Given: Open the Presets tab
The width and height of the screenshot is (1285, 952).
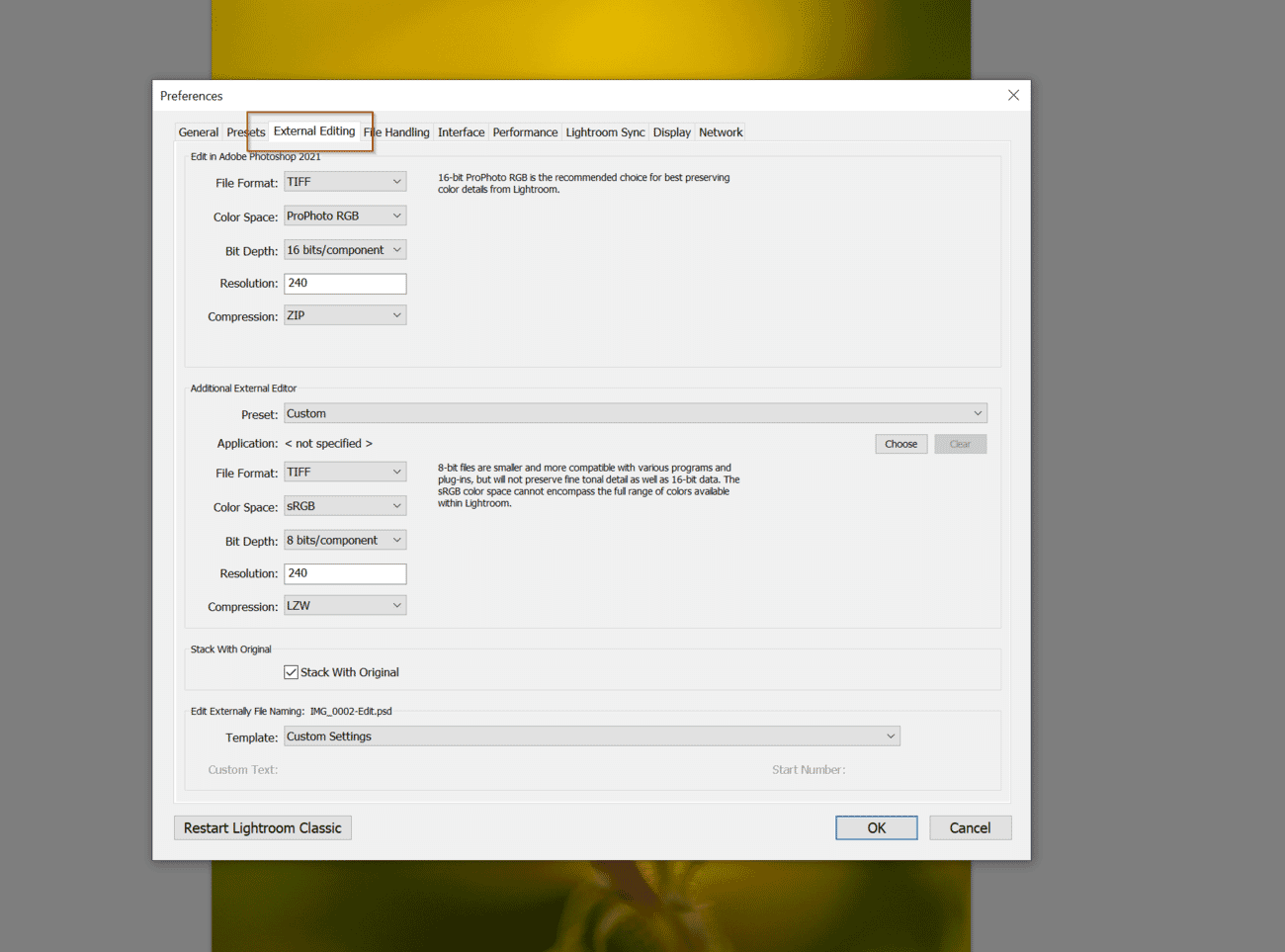Looking at the screenshot, I should 245,131.
